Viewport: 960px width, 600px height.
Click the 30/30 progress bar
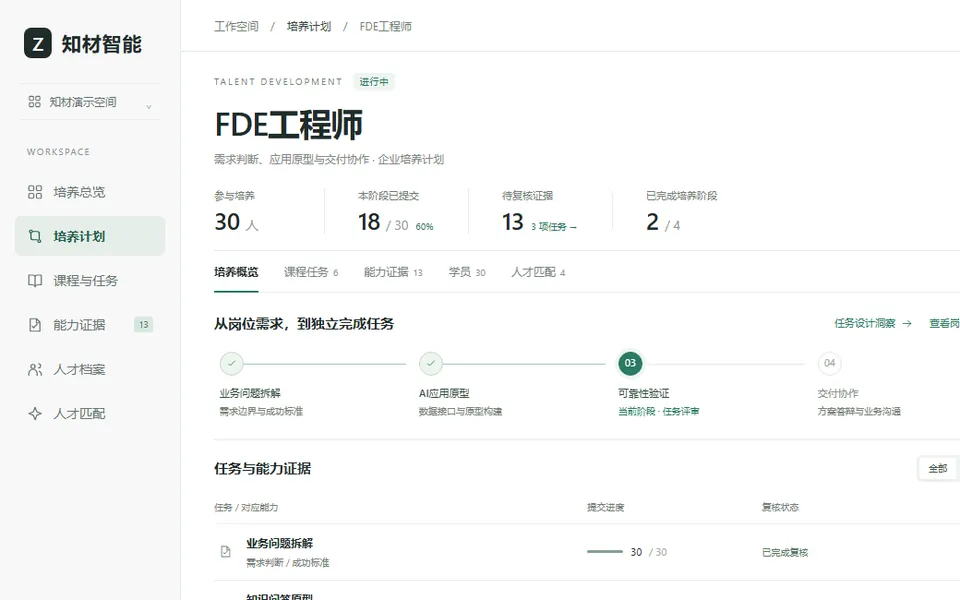pos(605,552)
